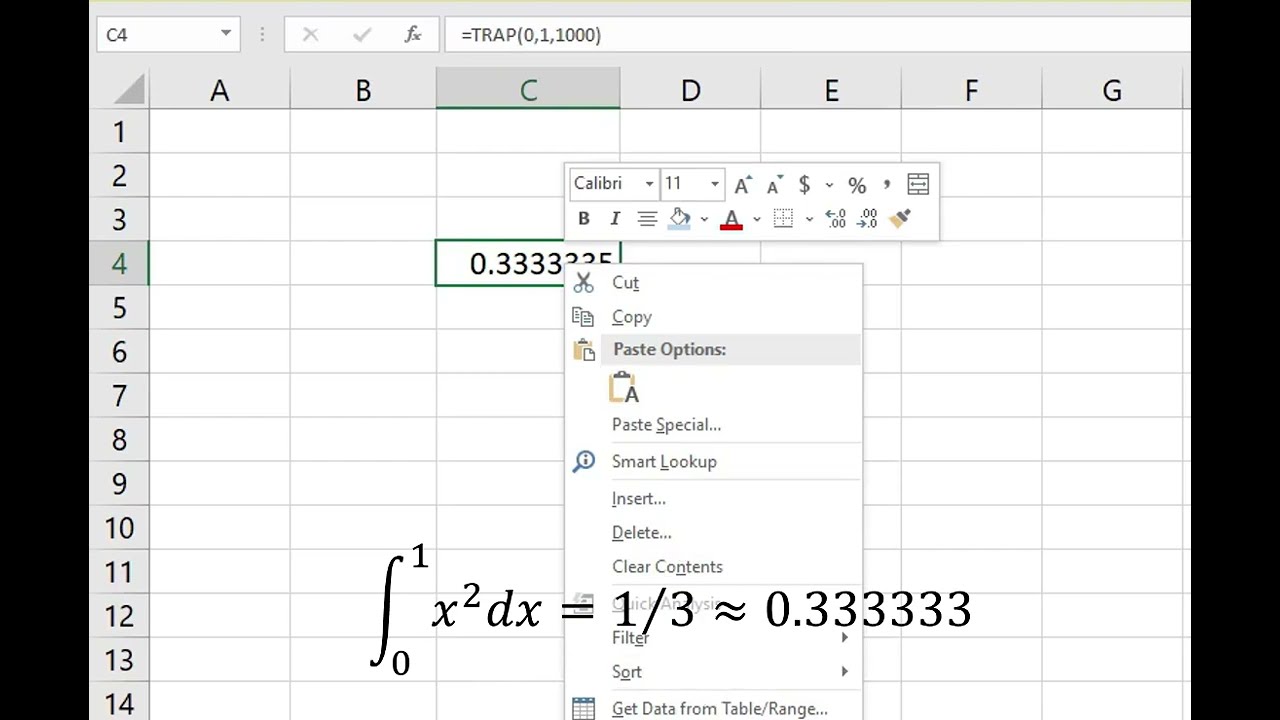Image resolution: width=1280 pixels, height=720 pixels.
Task: Select column F header
Action: (971, 91)
